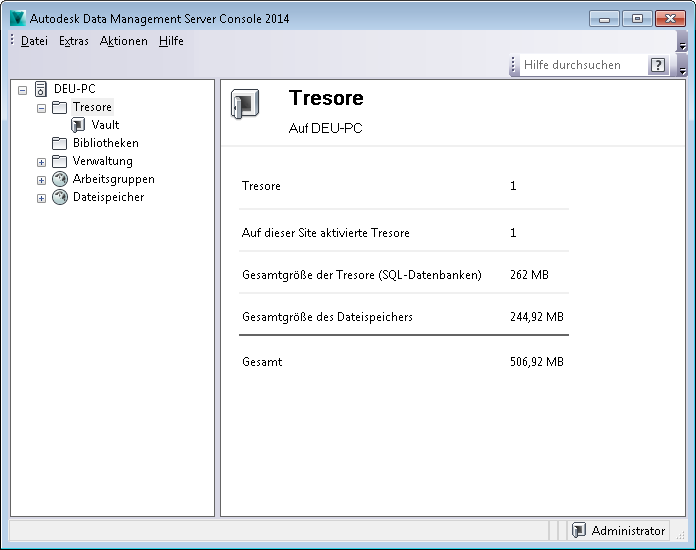Select the Bibliotheken tree item
The width and height of the screenshot is (696, 550).
tap(106, 143)
